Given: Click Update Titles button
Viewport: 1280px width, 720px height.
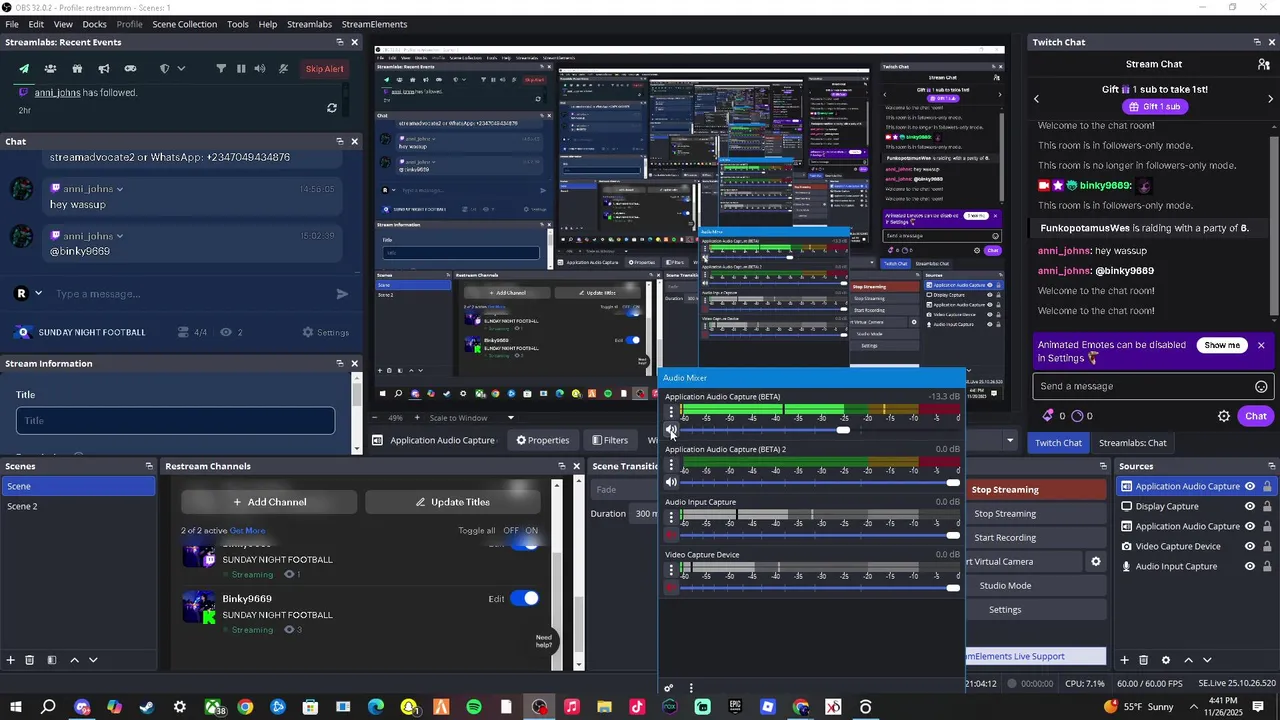Looking at the screenshot, I should tap(453, 502).
